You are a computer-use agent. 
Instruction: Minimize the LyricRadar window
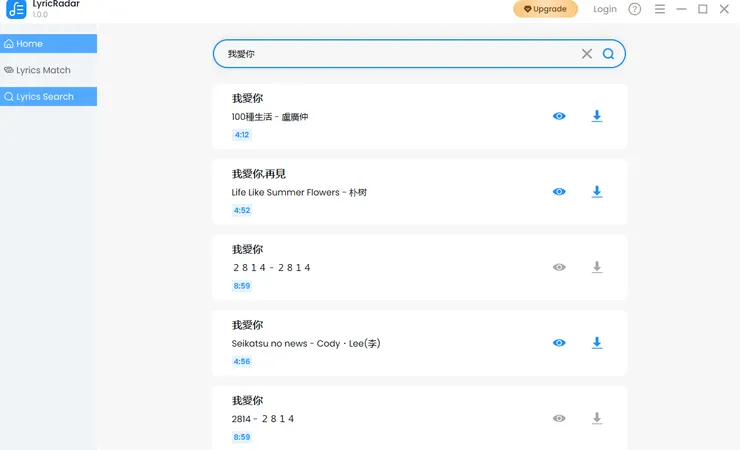pyautogui.click(x=681, y=9)
